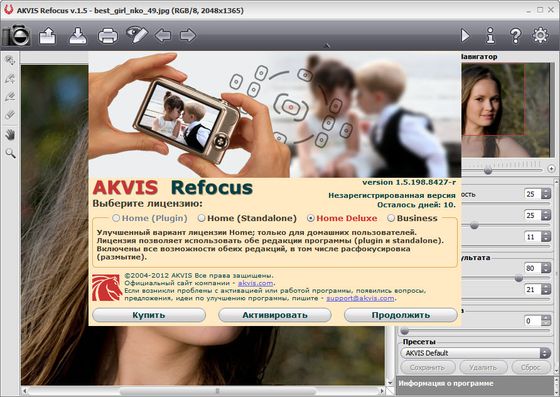Image resolution: width=560 pixels, height=397 pixels.
Task: Click the Купить button
Action: click(x=149, y=315)
